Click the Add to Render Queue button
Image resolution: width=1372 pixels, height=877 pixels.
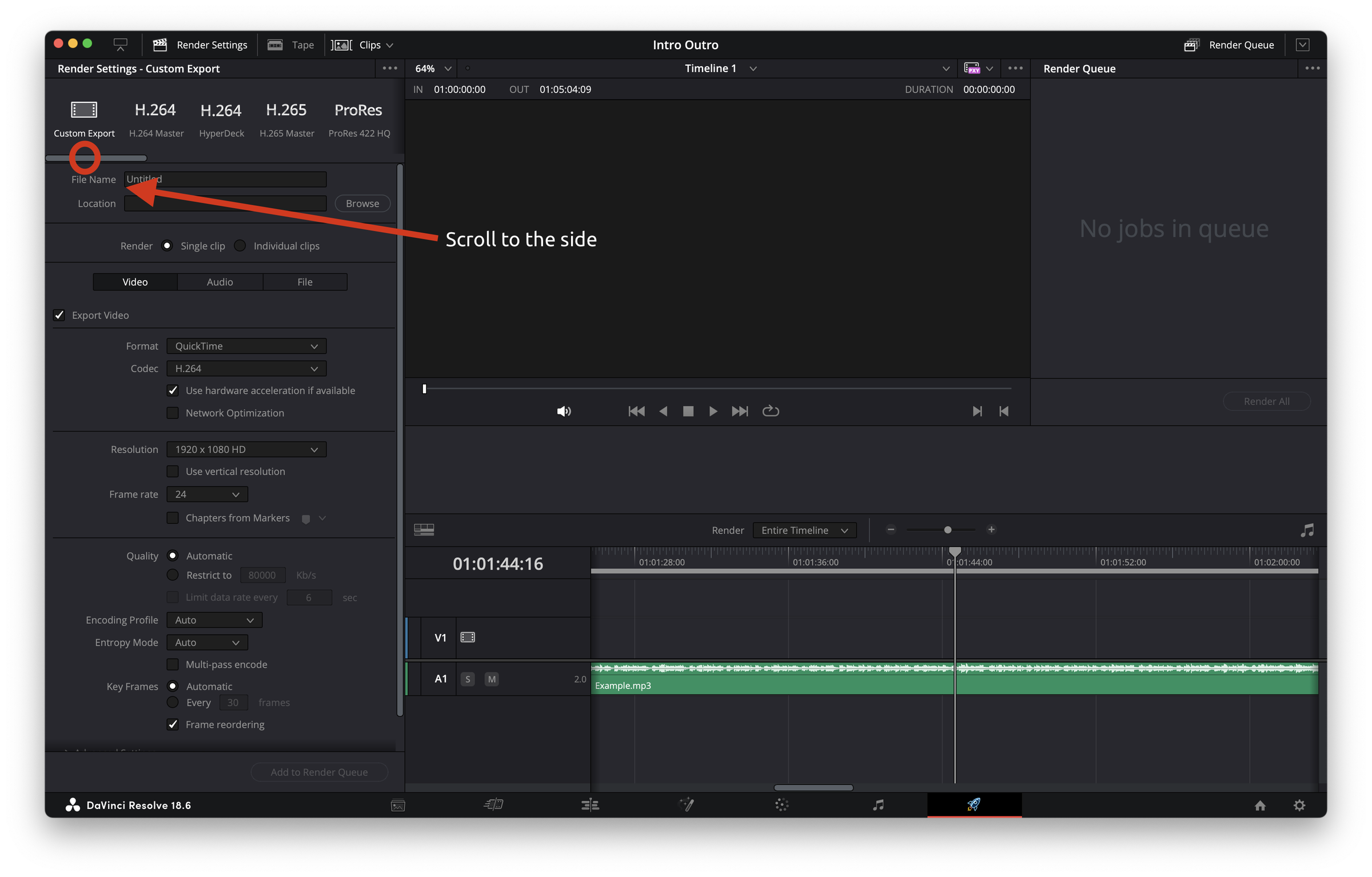point(318,772)
